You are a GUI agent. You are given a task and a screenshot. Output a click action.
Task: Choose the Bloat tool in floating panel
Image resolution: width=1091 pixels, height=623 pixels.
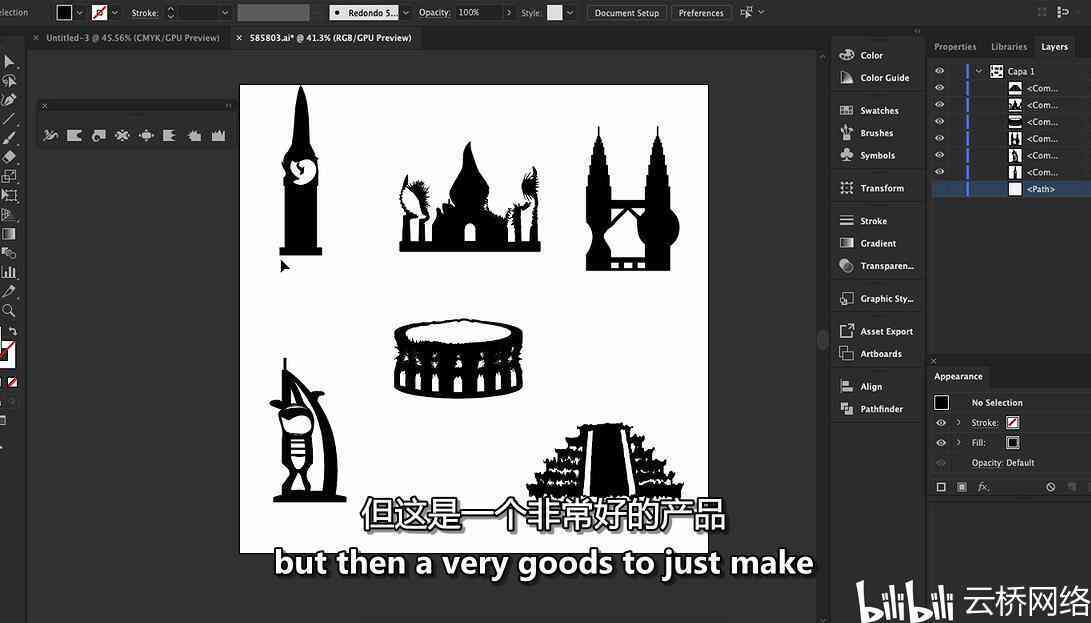coord(146,136)
